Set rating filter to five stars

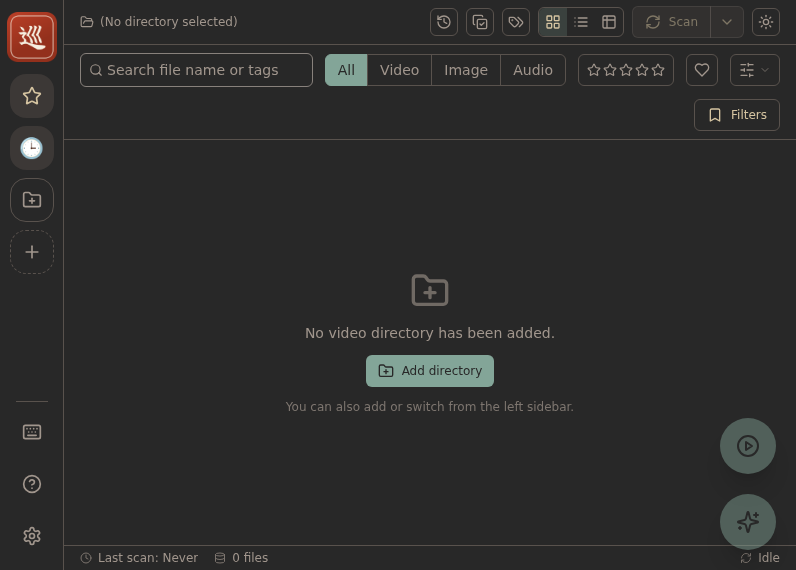658,70
